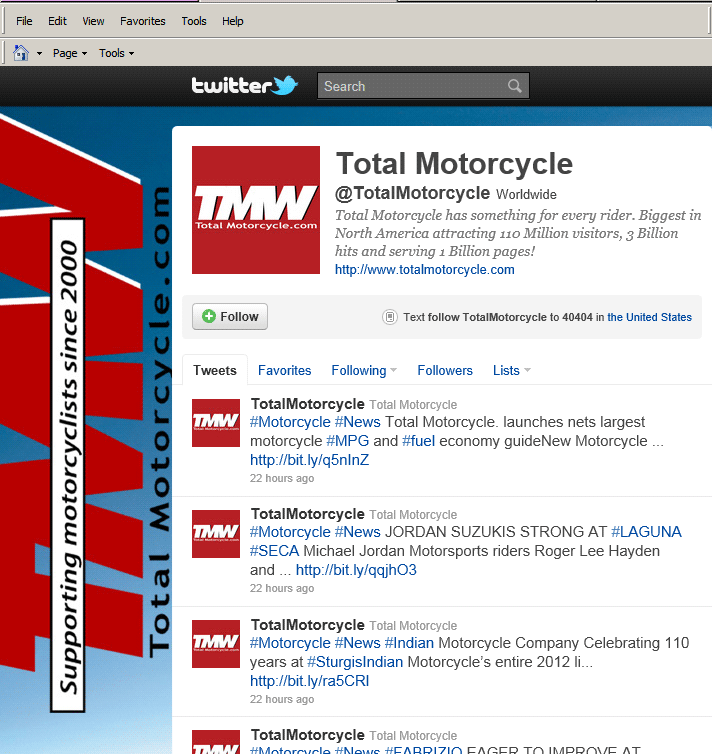Visit http://www.totalmotorcycle.com link

tap(425, 270)
